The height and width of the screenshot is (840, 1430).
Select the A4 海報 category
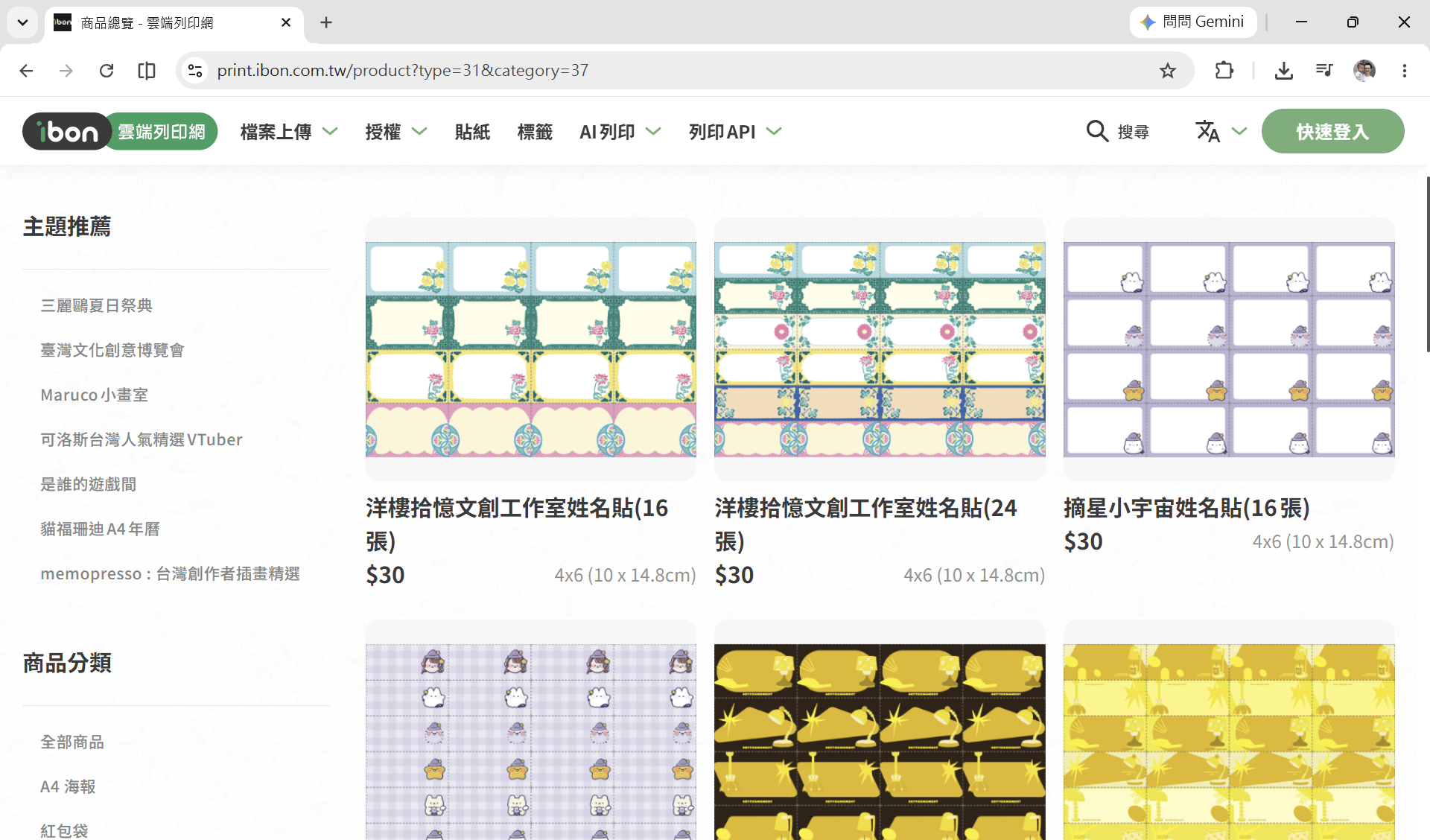click(68, 786)
